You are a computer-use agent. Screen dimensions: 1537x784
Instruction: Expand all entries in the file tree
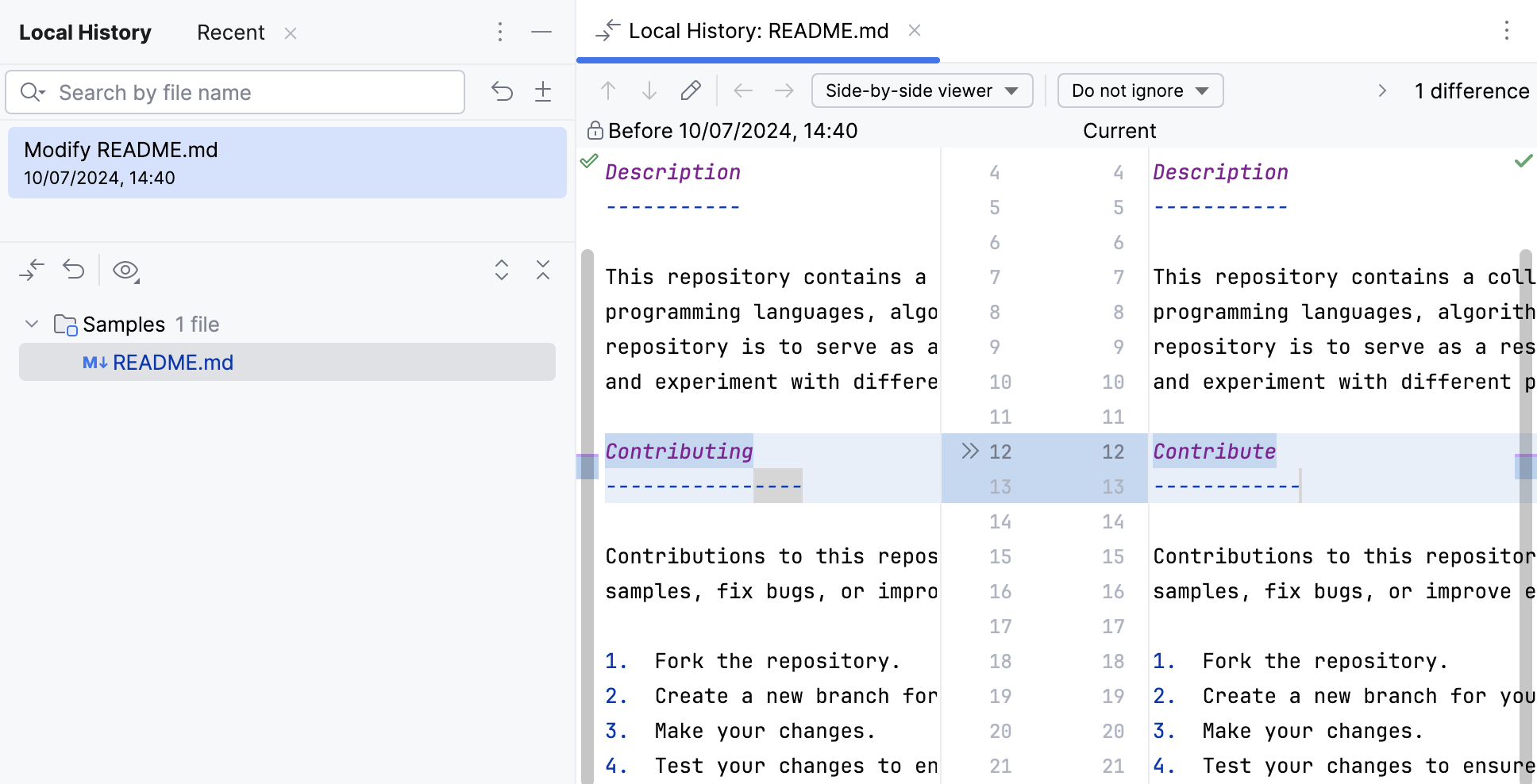502,271
